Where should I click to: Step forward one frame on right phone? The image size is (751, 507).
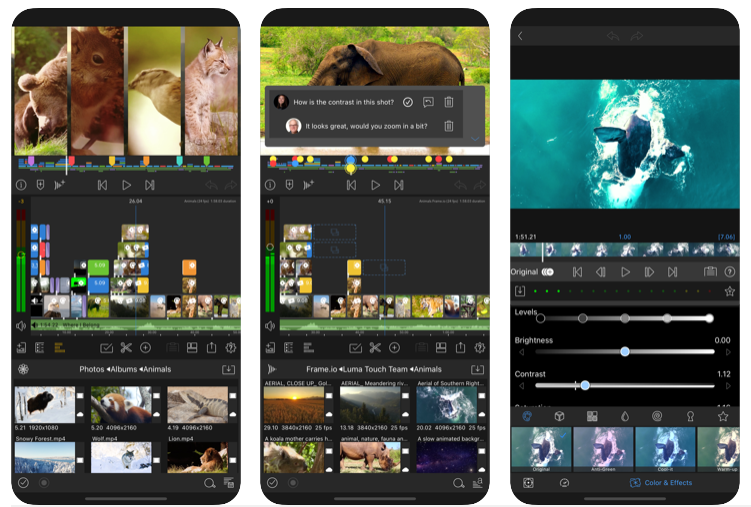point(649,272)
